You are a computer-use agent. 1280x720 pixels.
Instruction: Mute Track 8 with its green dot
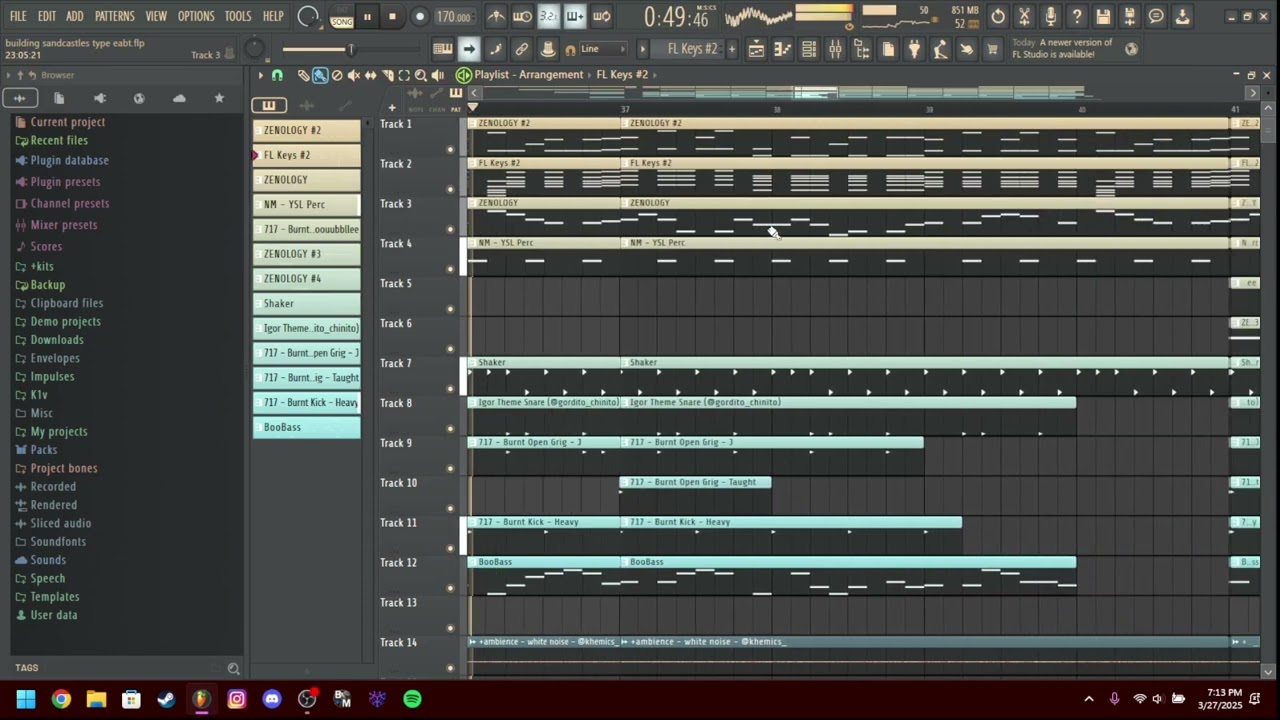pos(450,429)
